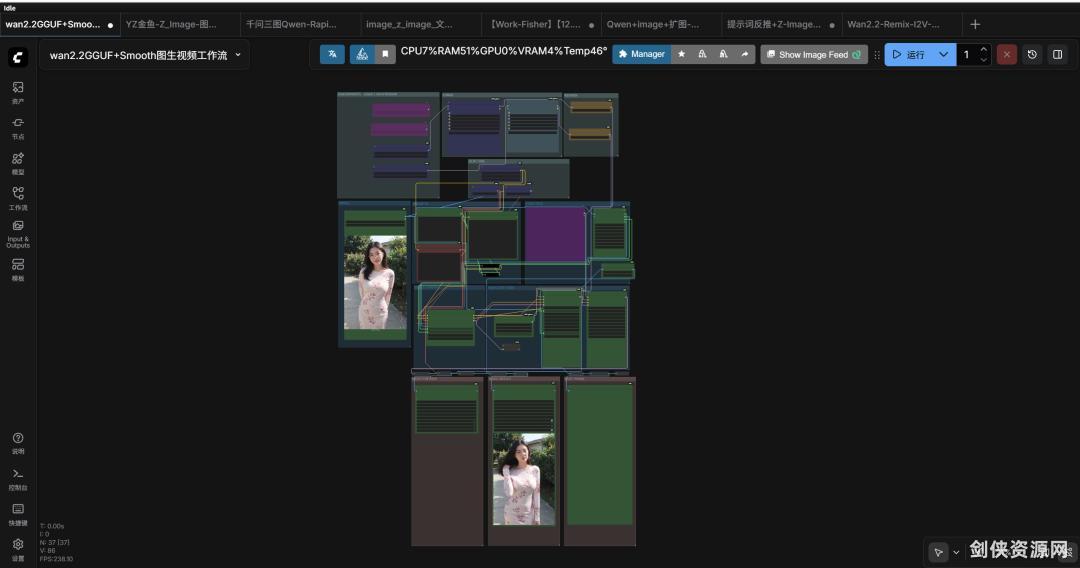This screenshot has width=1080, height=568.
Task: Open the 模型 model library sidebar icon
Action: [x=18, y=163]
